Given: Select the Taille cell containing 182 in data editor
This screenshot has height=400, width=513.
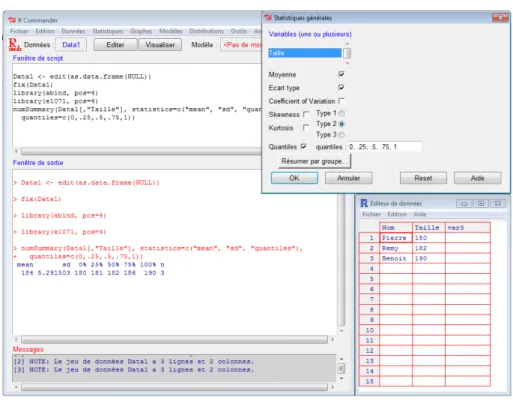Looking at the screenshot, I should tap(429, 248).
